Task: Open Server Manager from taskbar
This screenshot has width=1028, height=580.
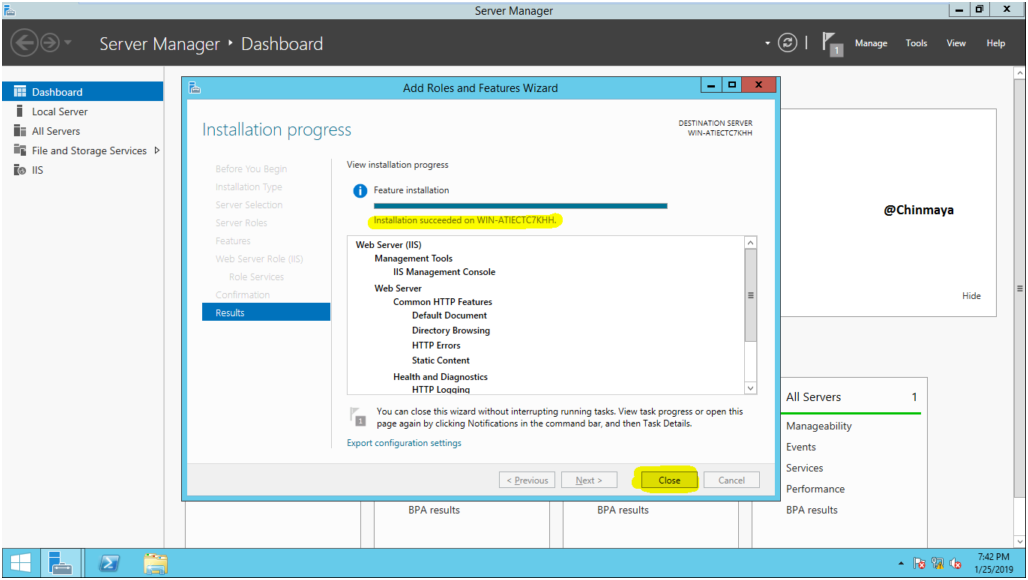Action: 61,563
